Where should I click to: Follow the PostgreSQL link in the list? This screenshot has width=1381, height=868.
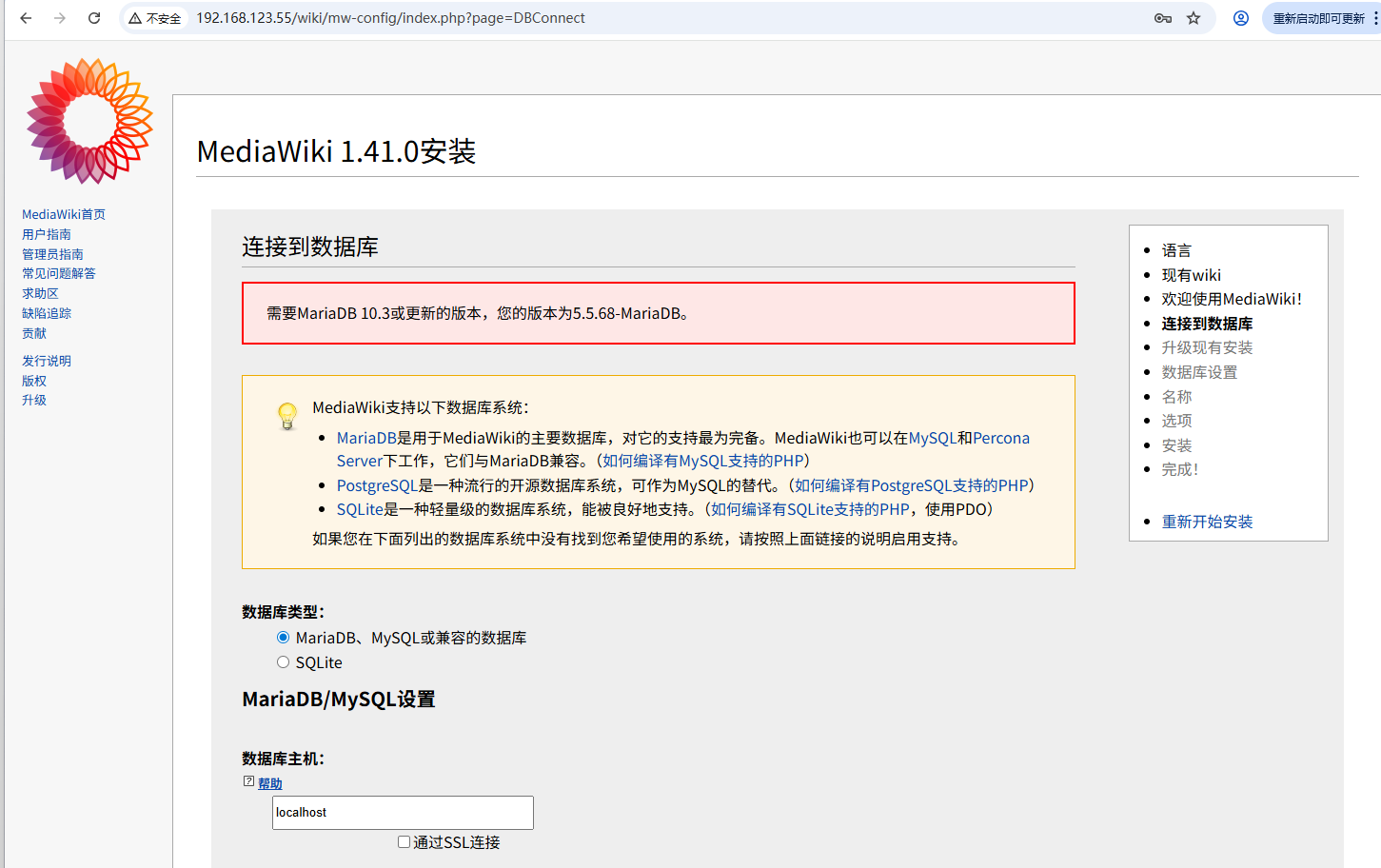(x=377, y=485)
